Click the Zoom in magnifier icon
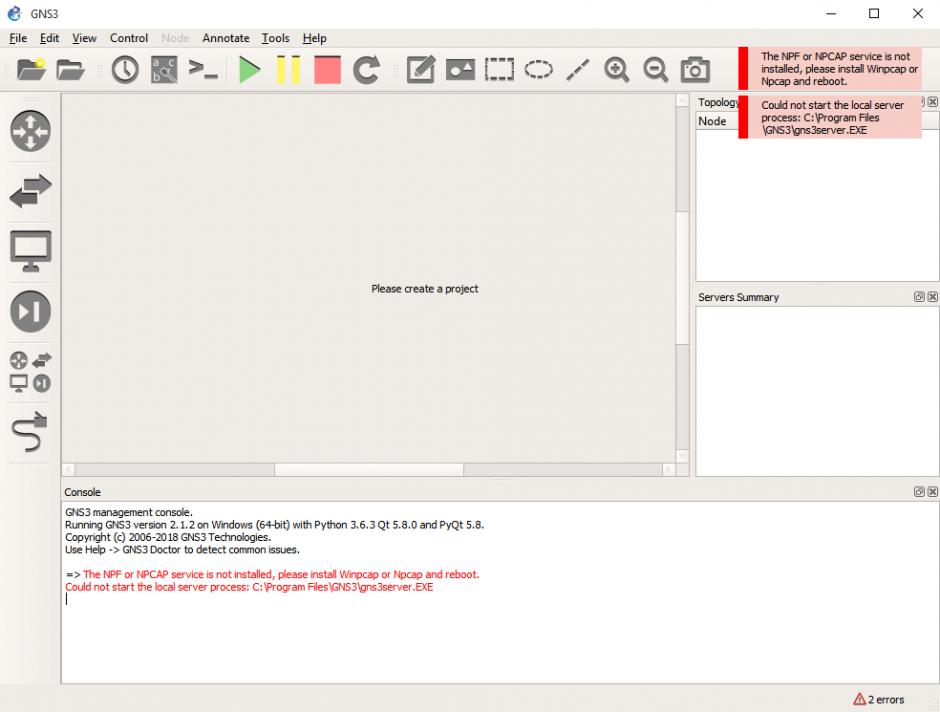Screen dimensions: 940x712 tap(616, 70)
